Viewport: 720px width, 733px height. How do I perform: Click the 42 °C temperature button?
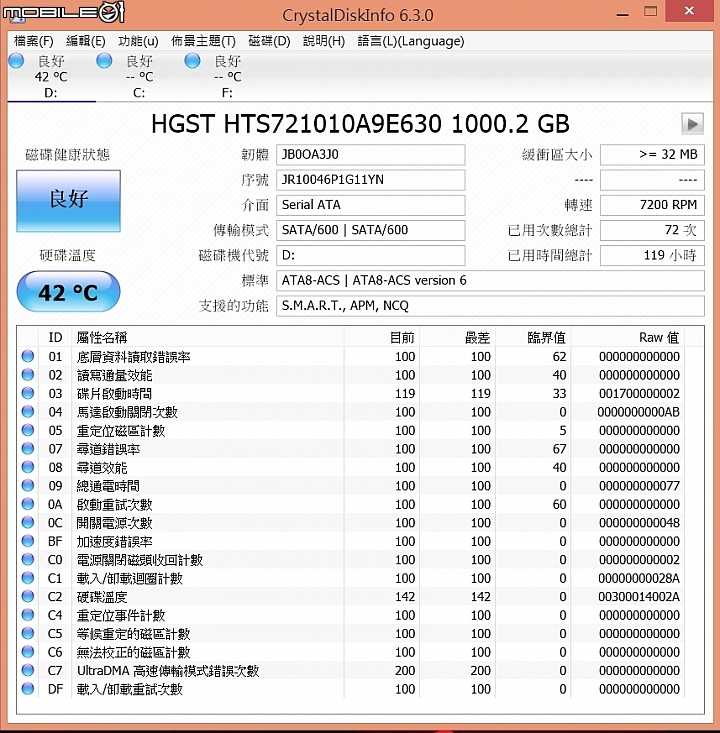pyautogui.click(x=68, y=292)
